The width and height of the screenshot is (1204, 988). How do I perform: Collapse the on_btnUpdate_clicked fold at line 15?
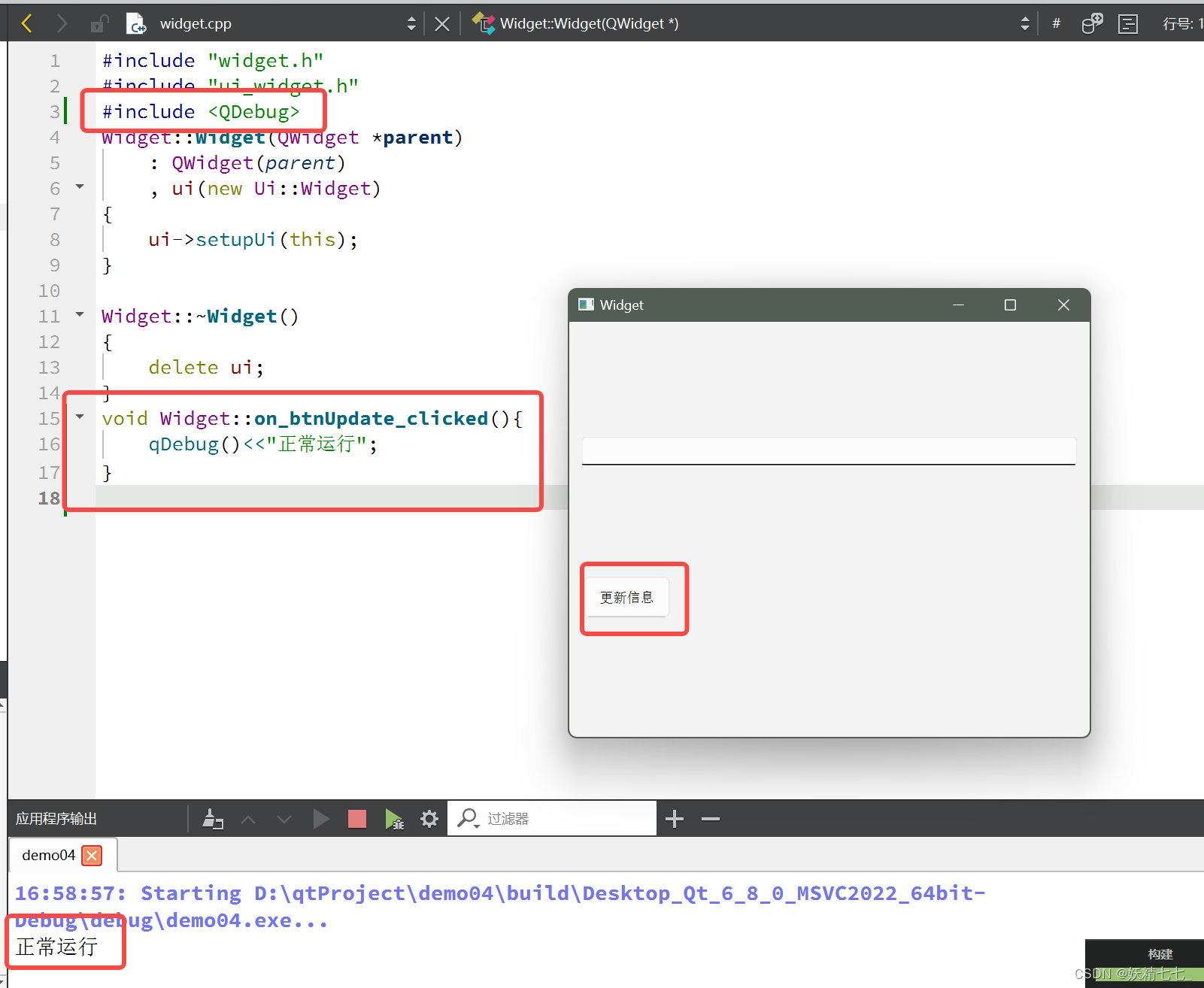pos(80,417)
